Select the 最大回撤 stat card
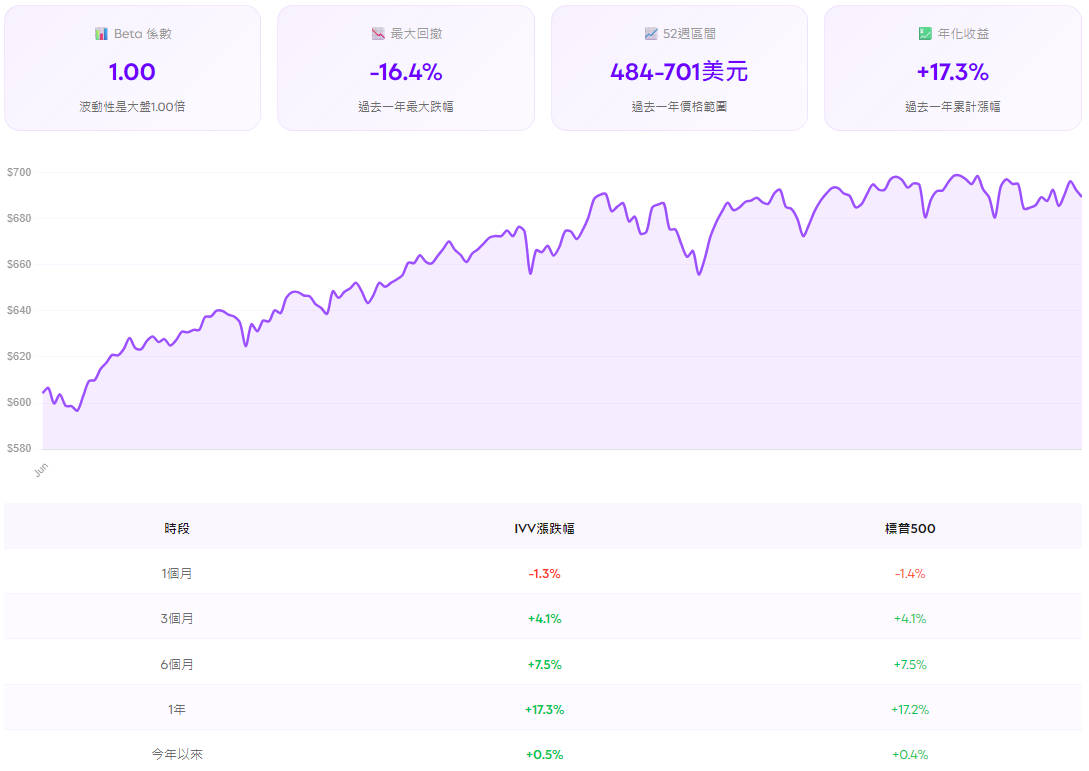The height and width of the screenshot is (771, 1089). click(406, 67)
